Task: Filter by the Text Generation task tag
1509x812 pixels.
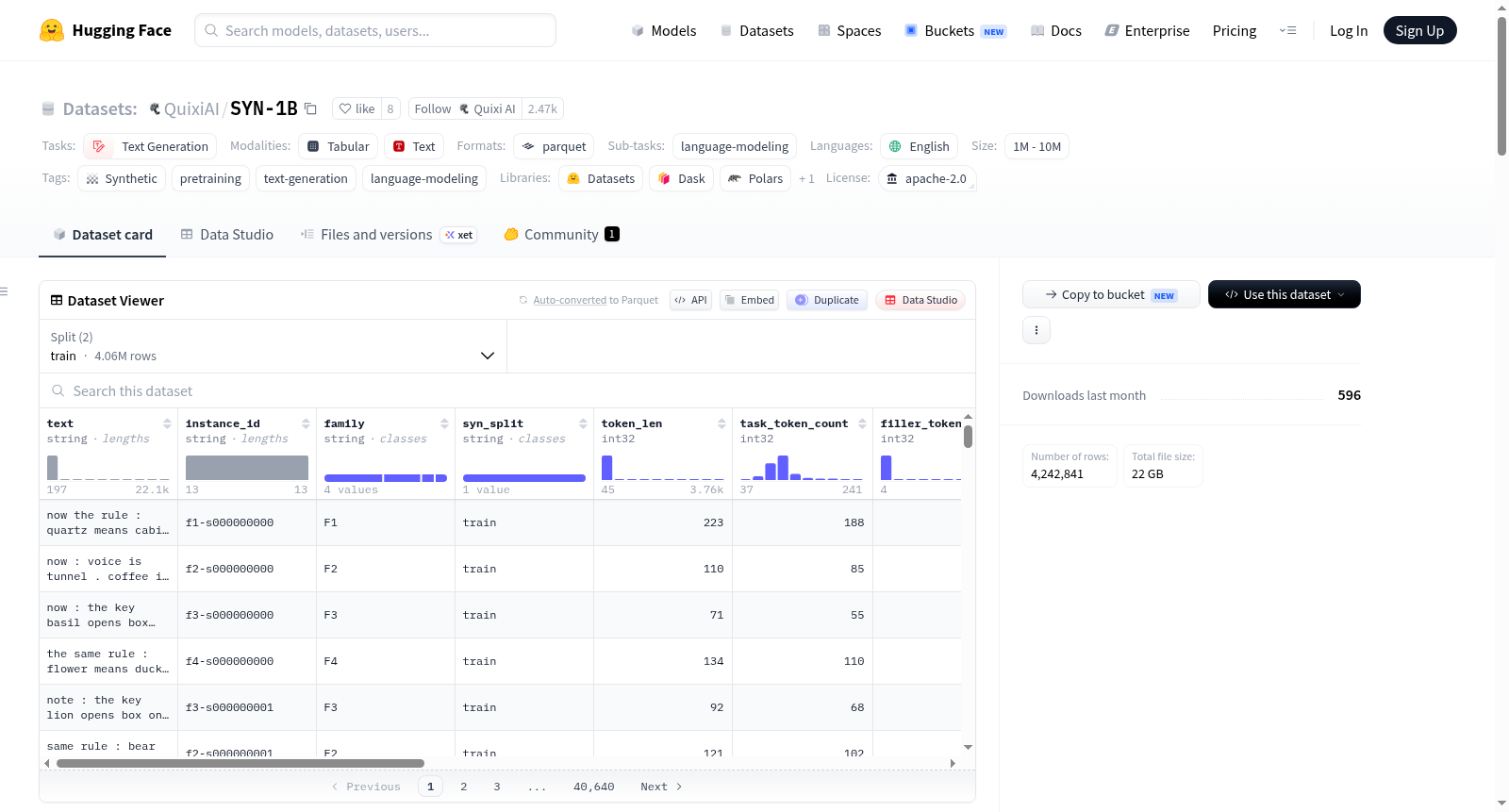Action: tap(150, 146)
